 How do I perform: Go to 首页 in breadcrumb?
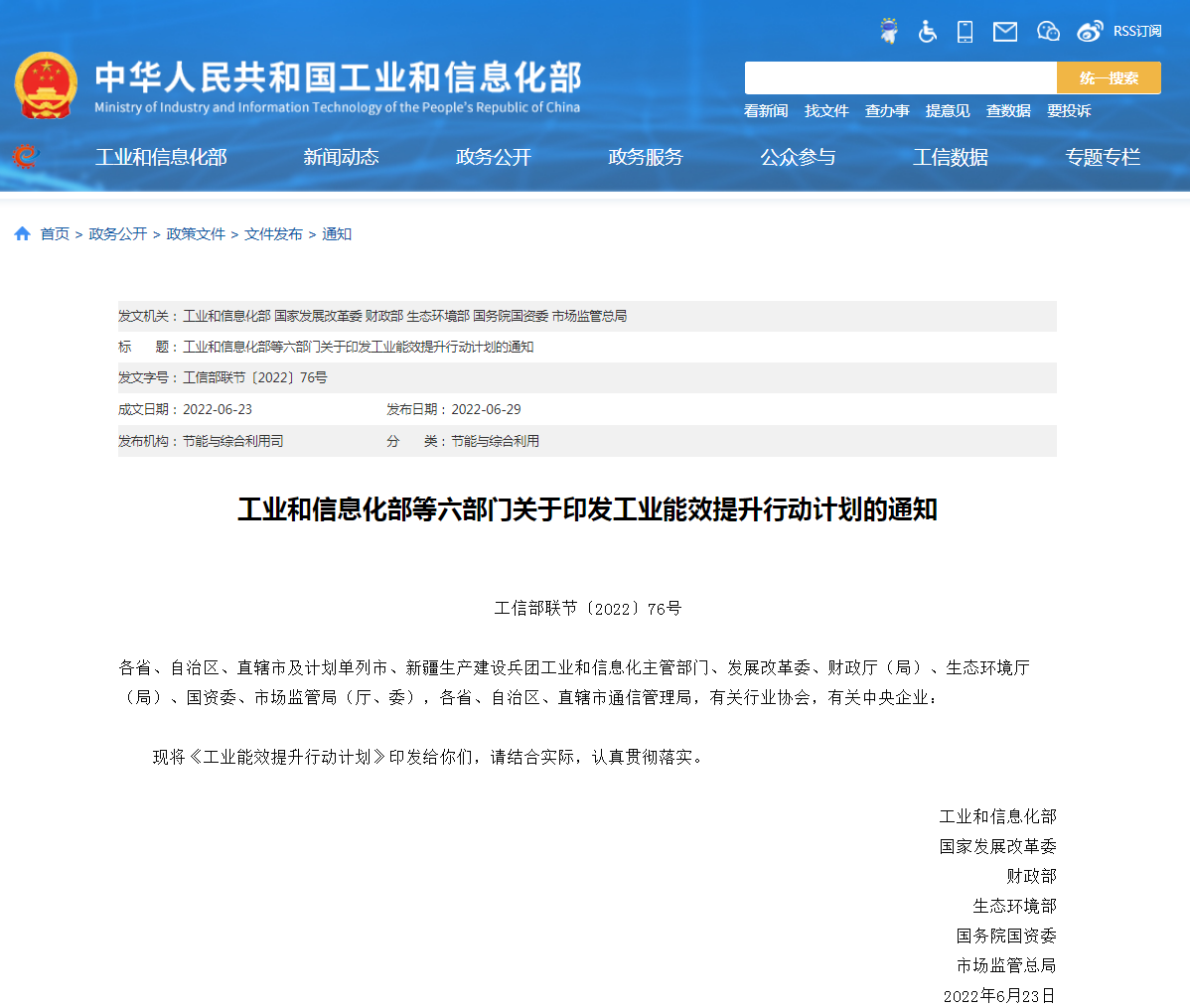pos(55,233)
